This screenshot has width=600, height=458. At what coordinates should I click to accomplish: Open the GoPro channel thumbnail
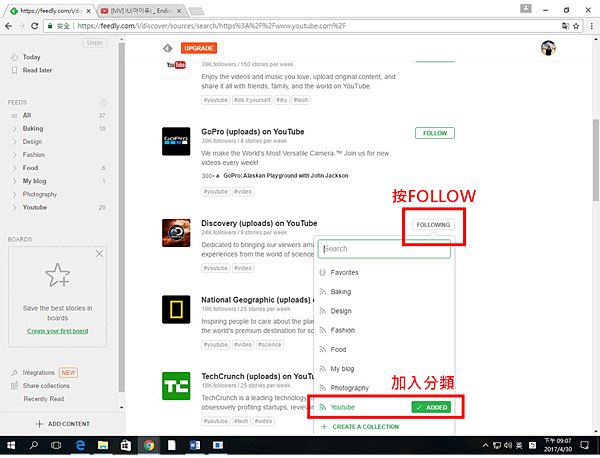(176, 141)
